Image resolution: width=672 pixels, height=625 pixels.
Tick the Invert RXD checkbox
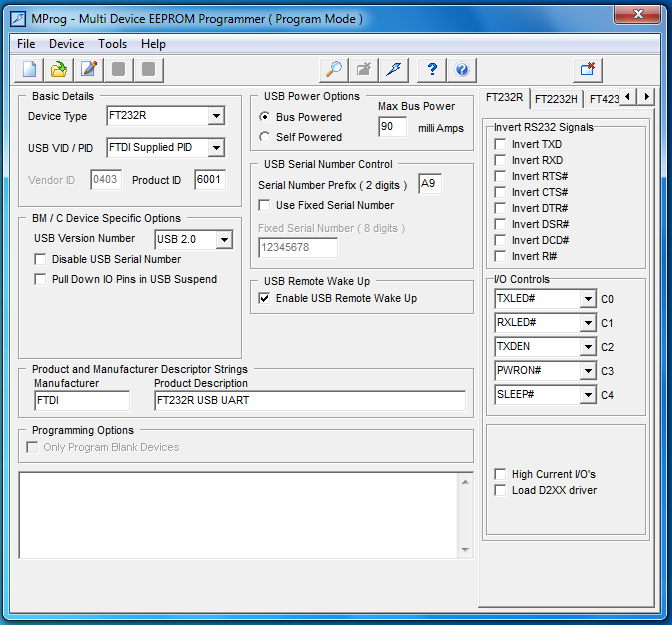[x=500, y=160]
